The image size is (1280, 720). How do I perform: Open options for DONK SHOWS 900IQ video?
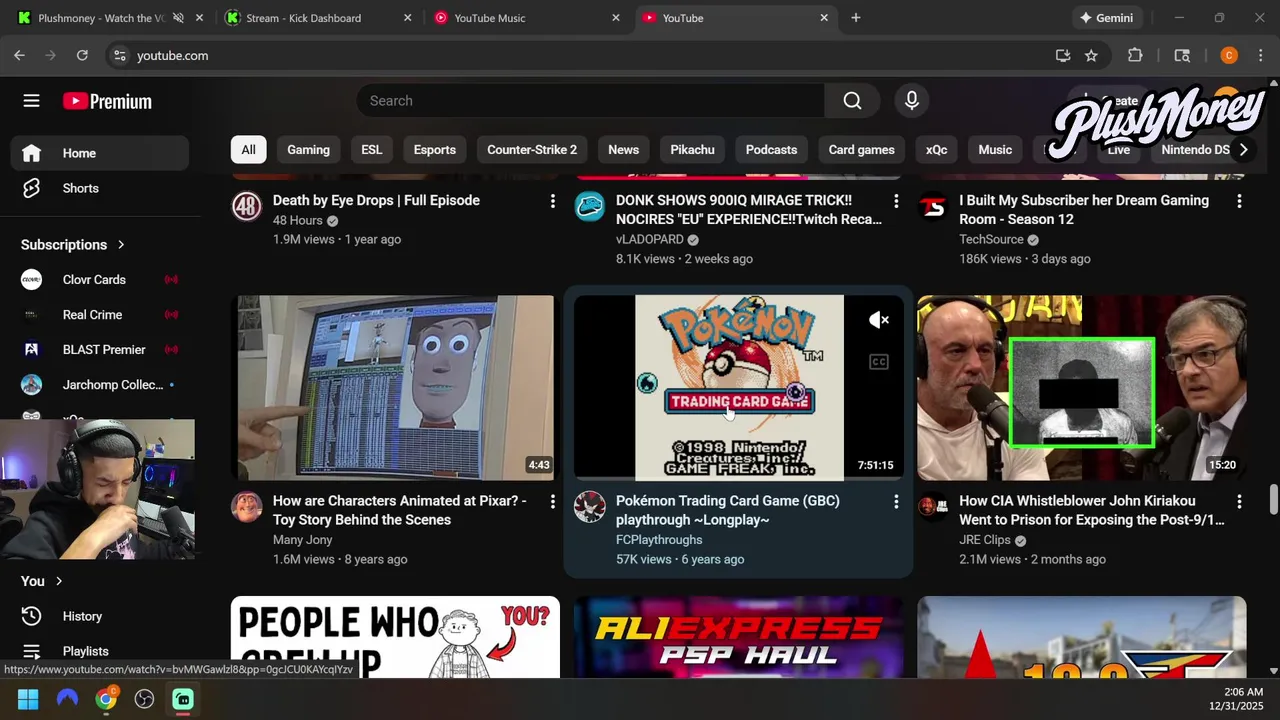[x=895, y=201]
